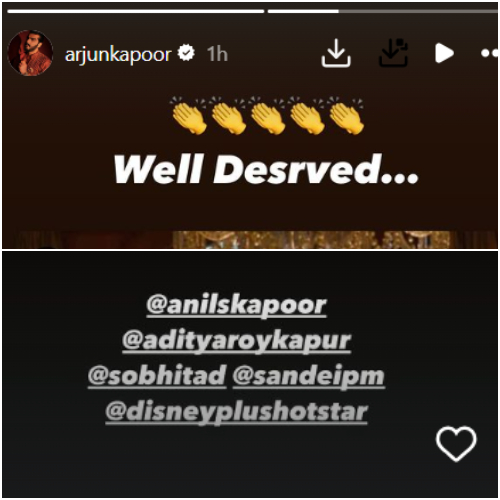Image resolution: width=500 pixels, height=500 pixels.
Task: Jump to first story progress segment
Action: pyautogui.click(x=136, y=11)
